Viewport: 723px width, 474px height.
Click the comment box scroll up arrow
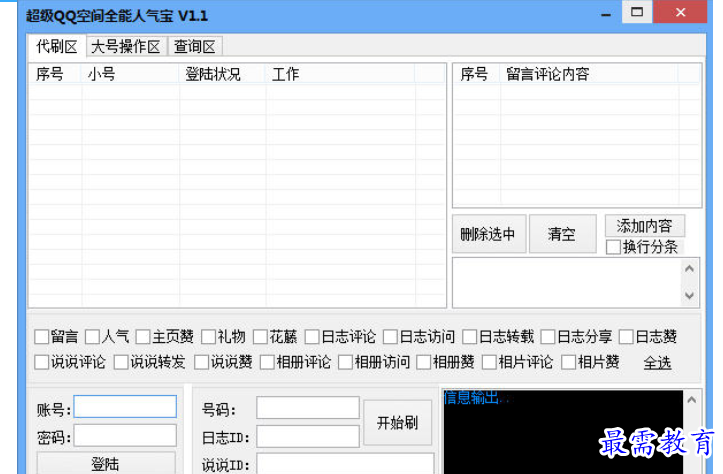click(690, 268)
